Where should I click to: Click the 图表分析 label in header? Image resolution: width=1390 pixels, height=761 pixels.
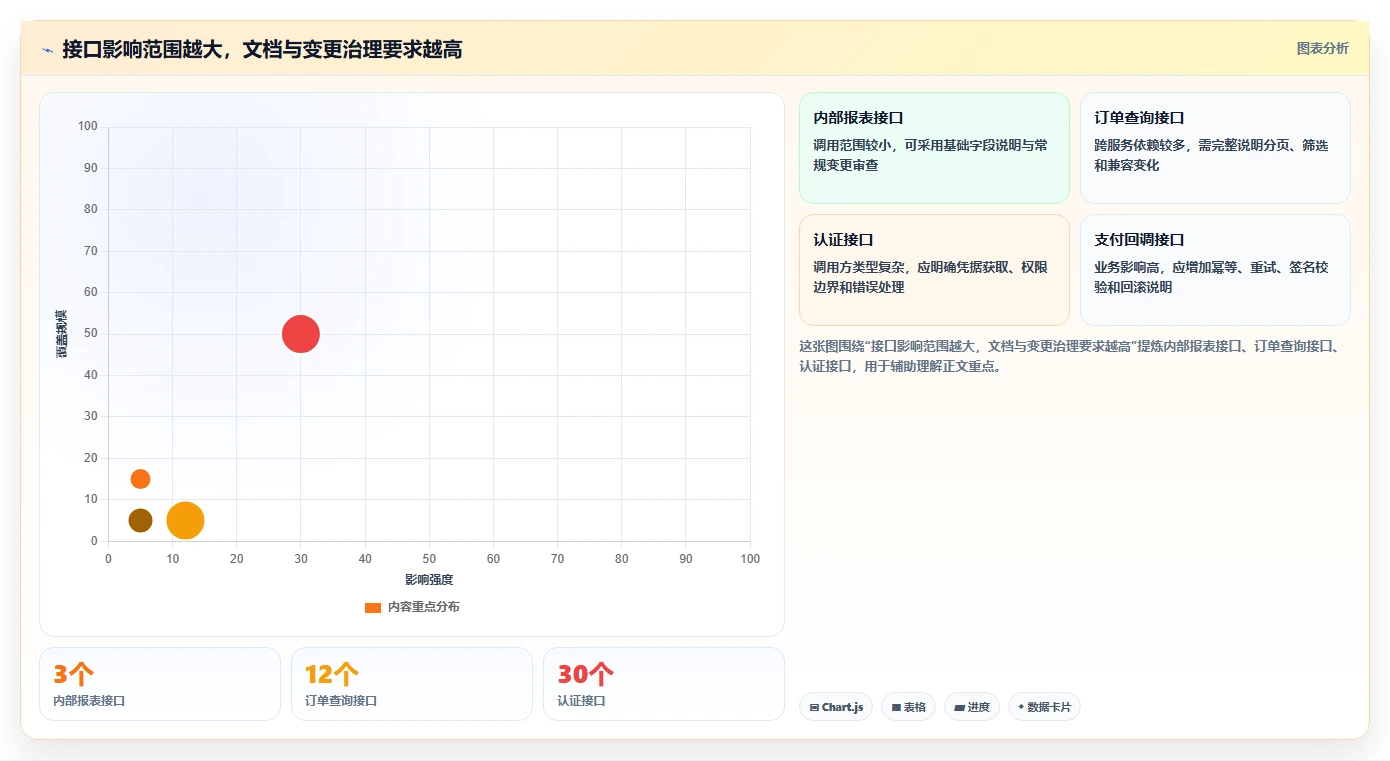click(1322, 48)
